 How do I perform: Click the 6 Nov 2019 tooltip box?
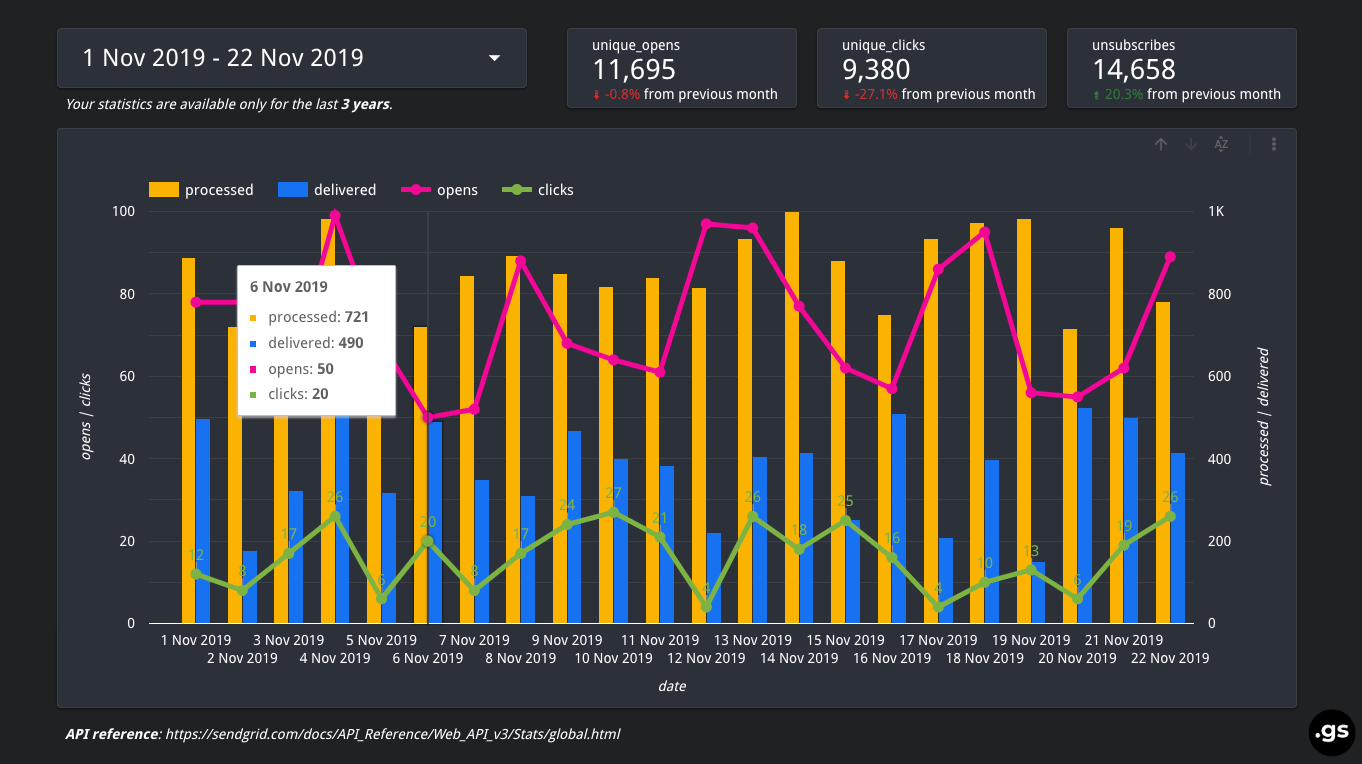[x=316, y=340]
